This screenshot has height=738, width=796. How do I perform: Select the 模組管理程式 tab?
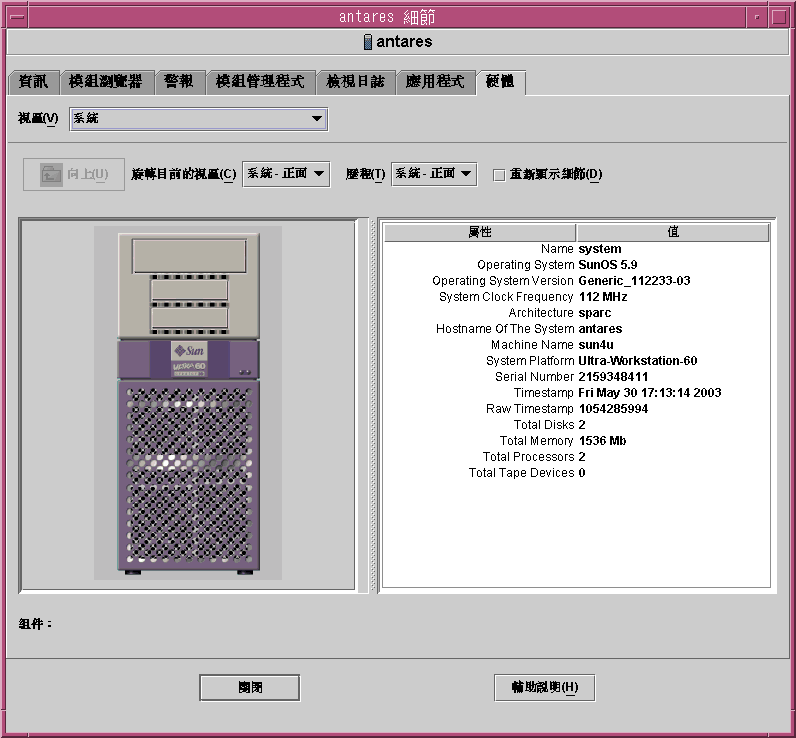(x=260, y=82)
